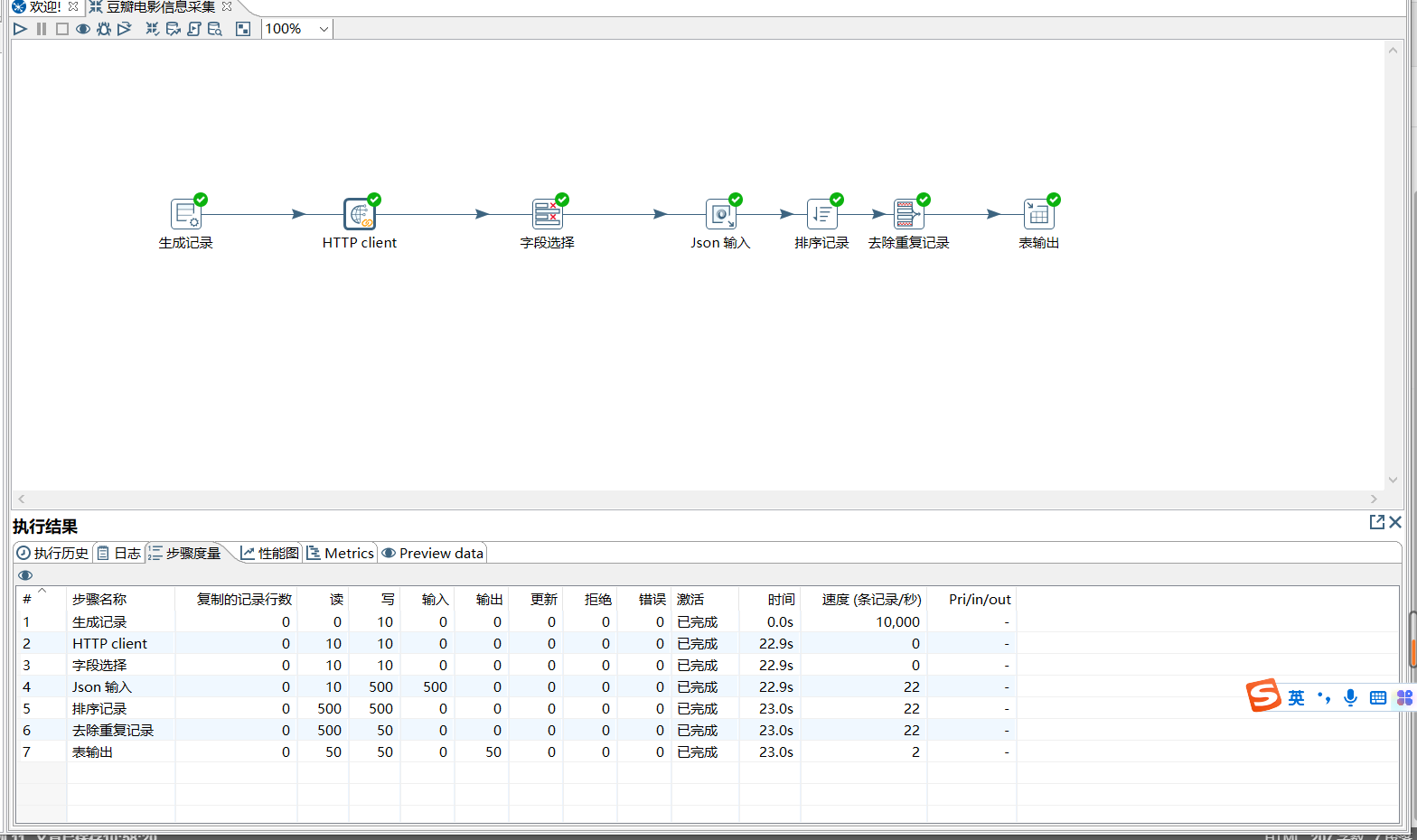
Task: Sort by the # column header
Action: point(42,599)
